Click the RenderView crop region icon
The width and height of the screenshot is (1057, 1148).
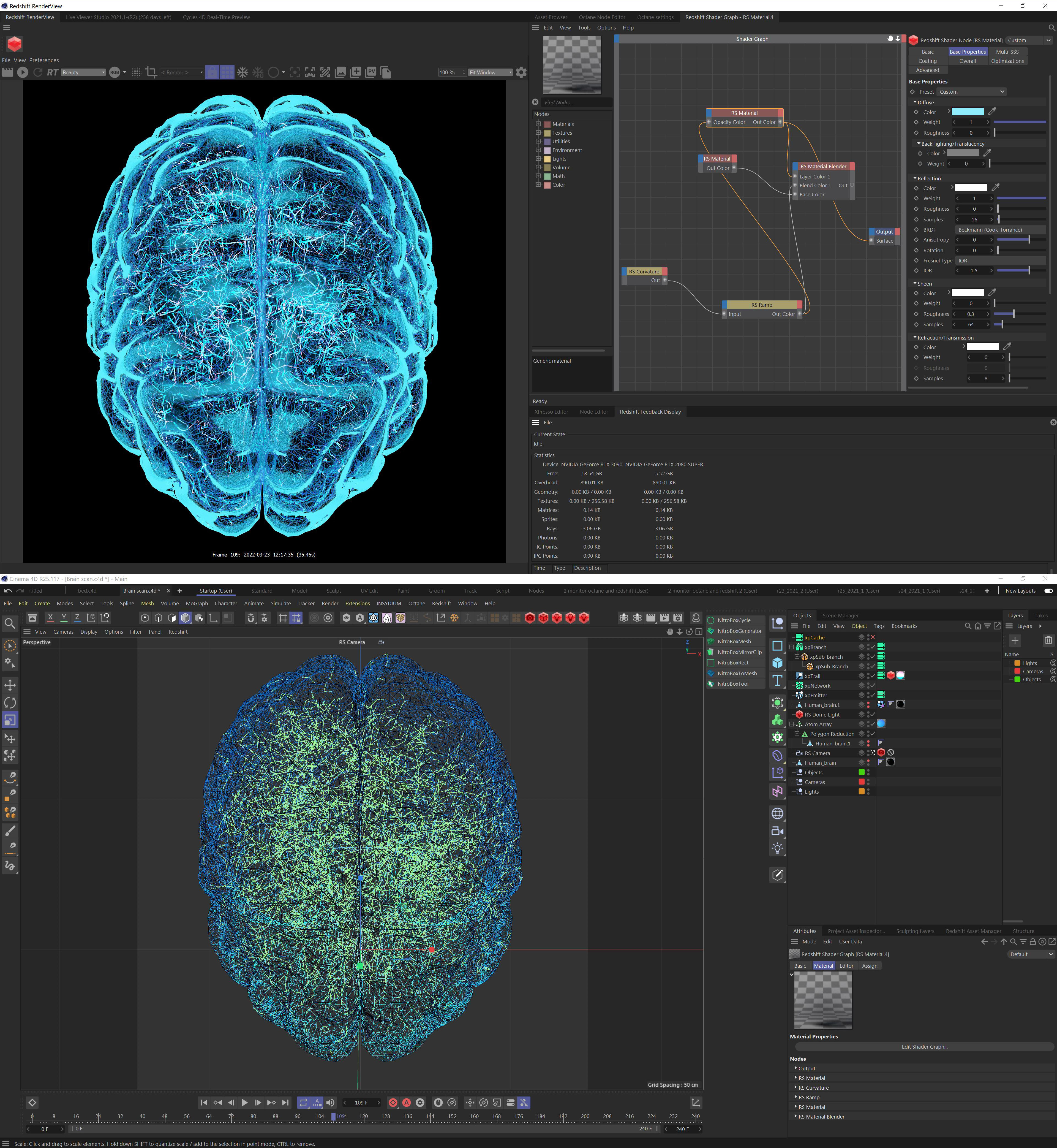point(151,72)
